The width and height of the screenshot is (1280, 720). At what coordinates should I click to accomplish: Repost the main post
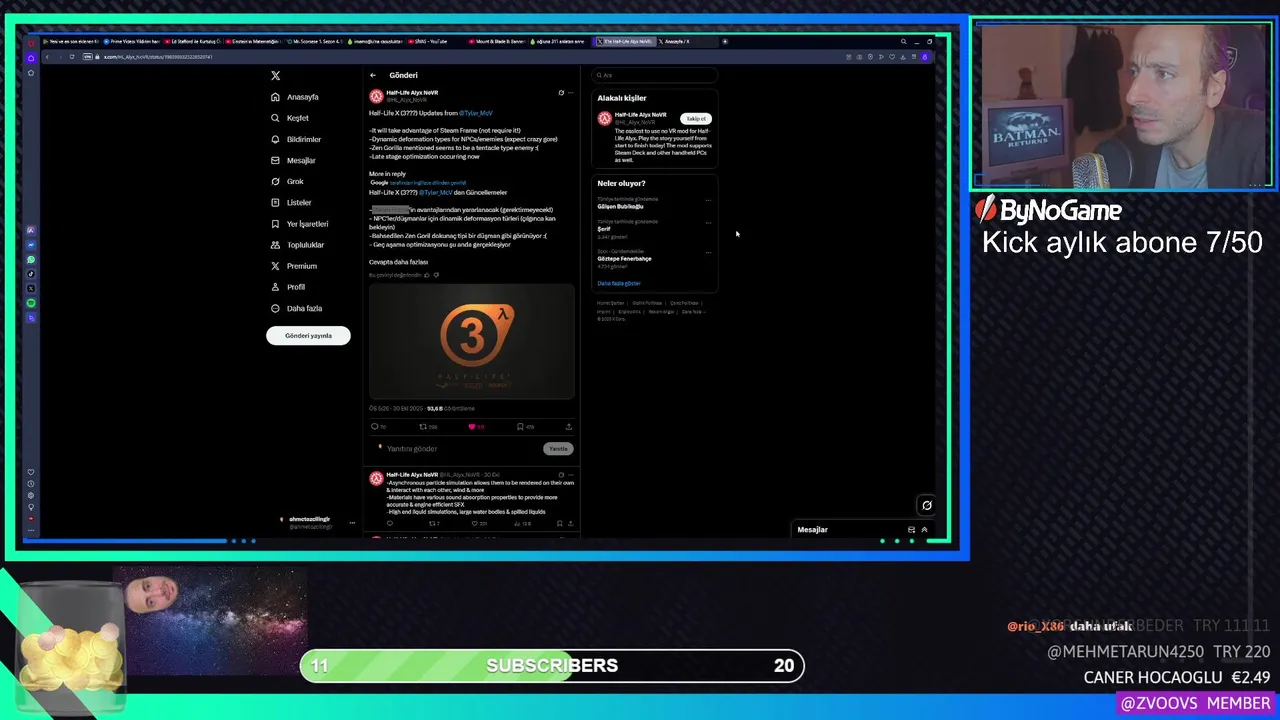423,427
